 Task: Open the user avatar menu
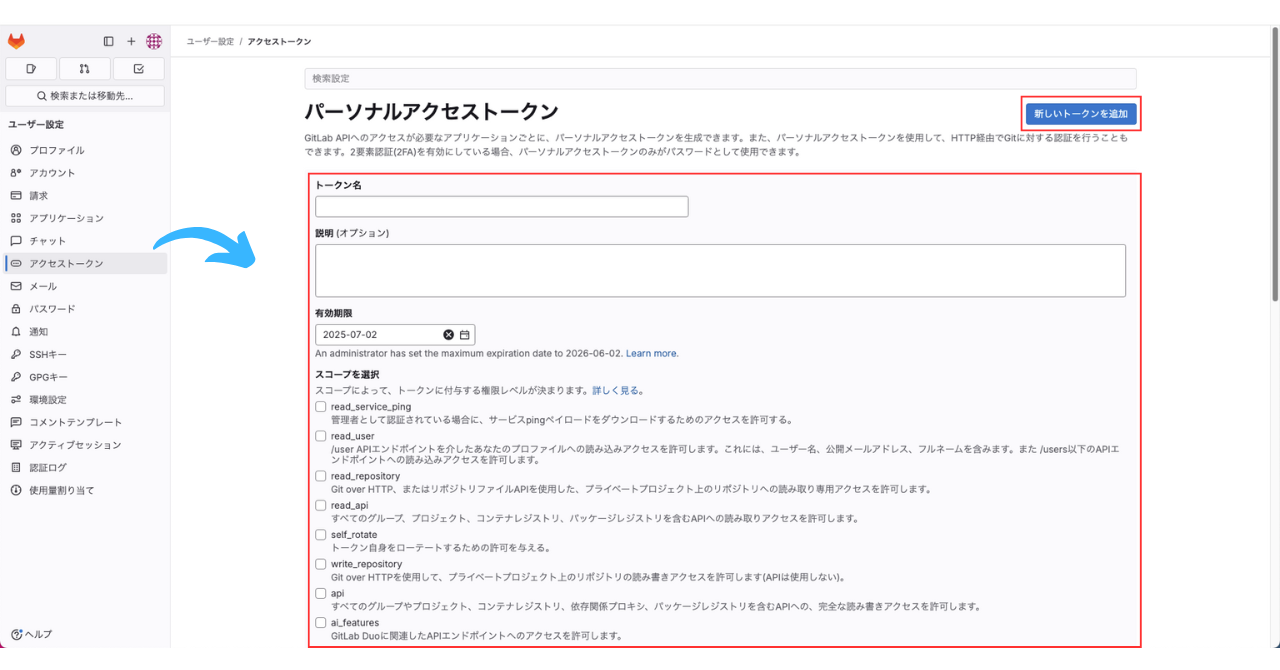(154, 41)
